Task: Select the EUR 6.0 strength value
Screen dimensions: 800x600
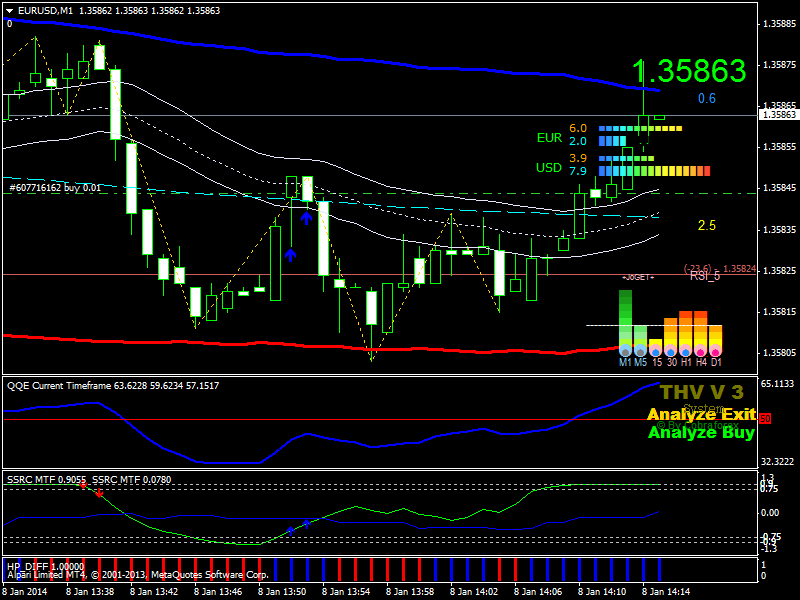Action: 578,128
